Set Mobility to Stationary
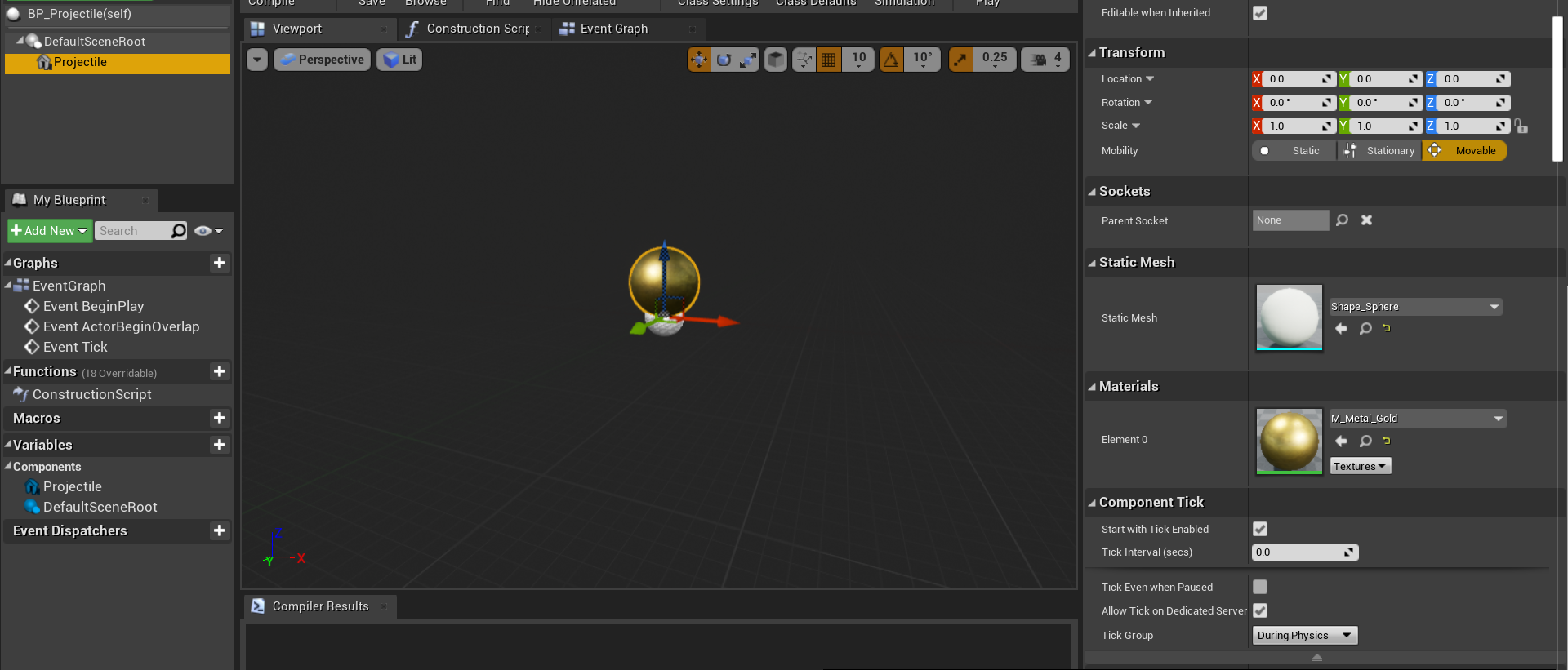This screenshot has width=1568, height=670. click(1380, 151)
